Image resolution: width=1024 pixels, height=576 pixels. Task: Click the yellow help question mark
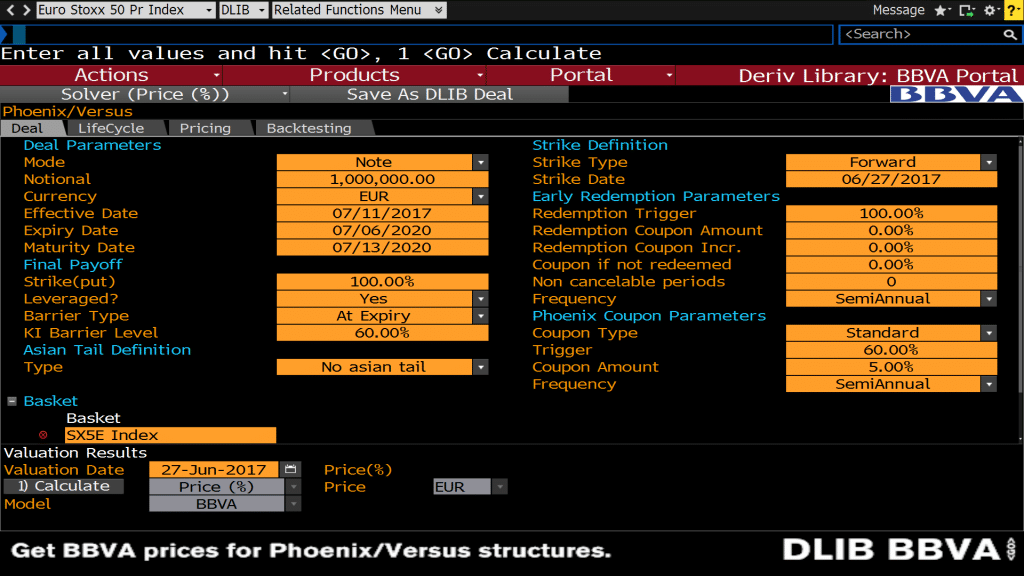[x=1012, y=10]
